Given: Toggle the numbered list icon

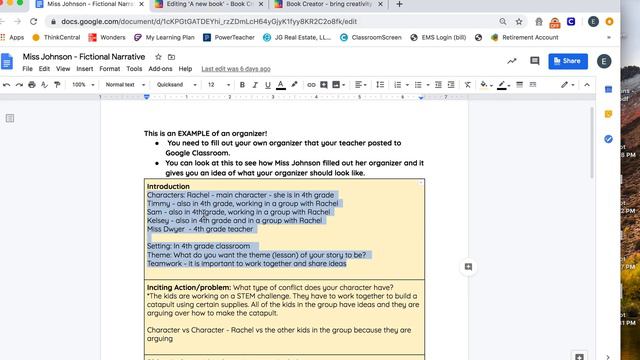Looking at the screenshot, I should tap(398, 85).
